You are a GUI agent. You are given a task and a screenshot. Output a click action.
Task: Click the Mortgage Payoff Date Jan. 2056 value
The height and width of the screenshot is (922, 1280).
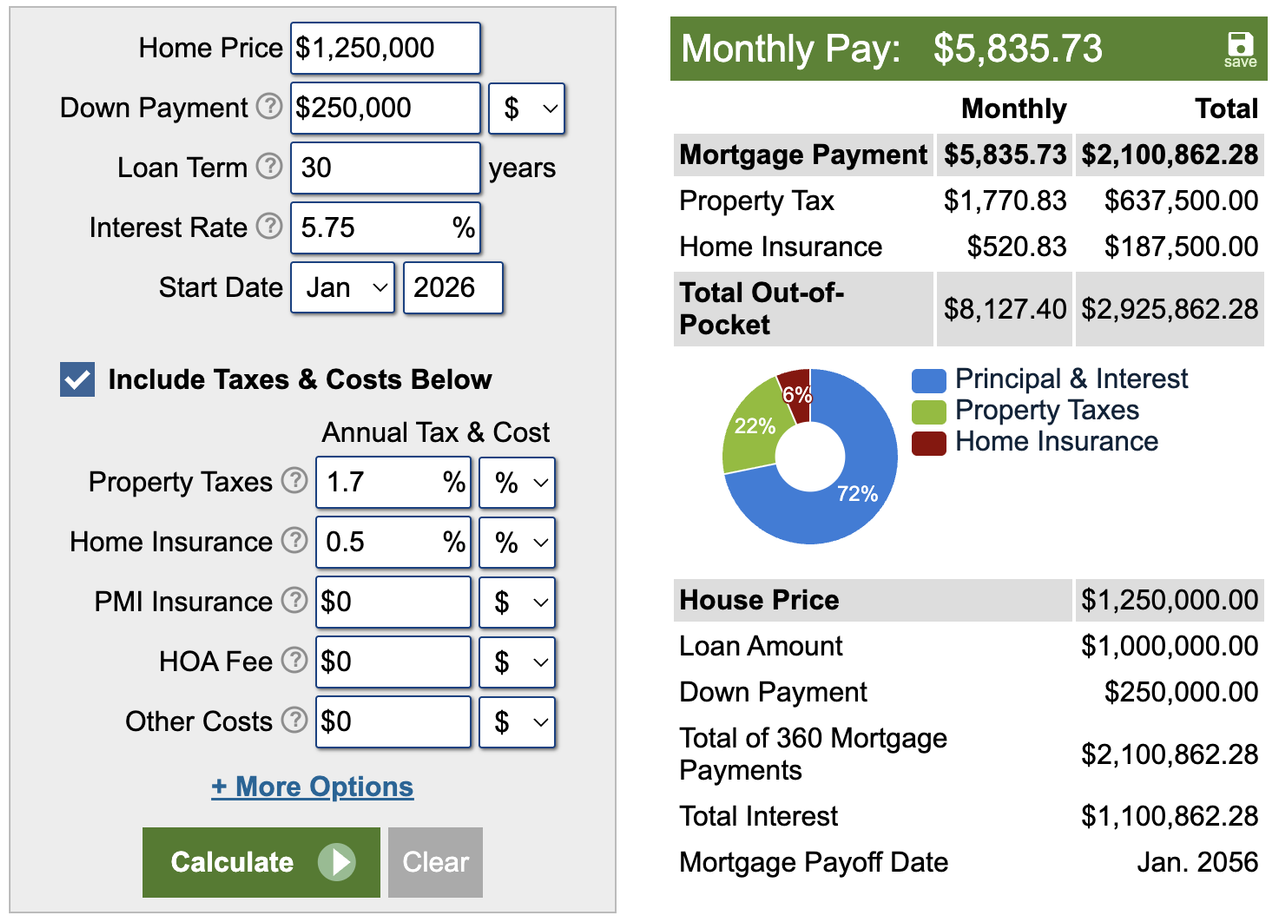coord(1197,862)
